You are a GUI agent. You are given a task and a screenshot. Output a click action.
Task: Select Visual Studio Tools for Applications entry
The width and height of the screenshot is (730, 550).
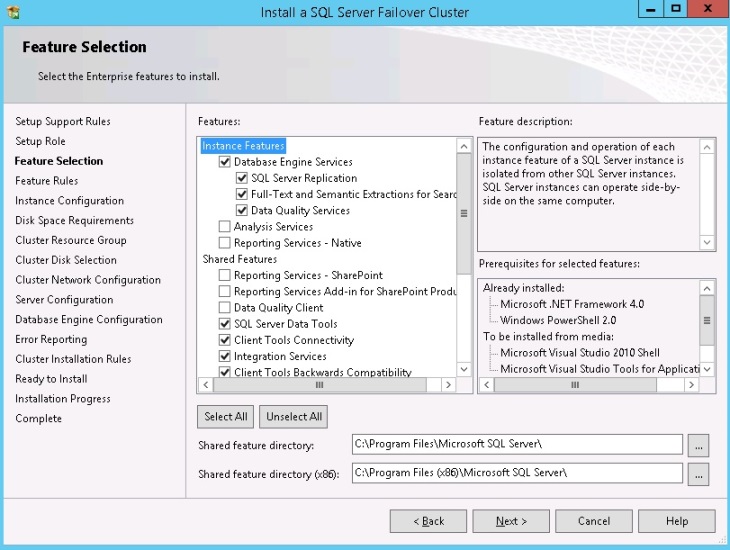[600, 369]
